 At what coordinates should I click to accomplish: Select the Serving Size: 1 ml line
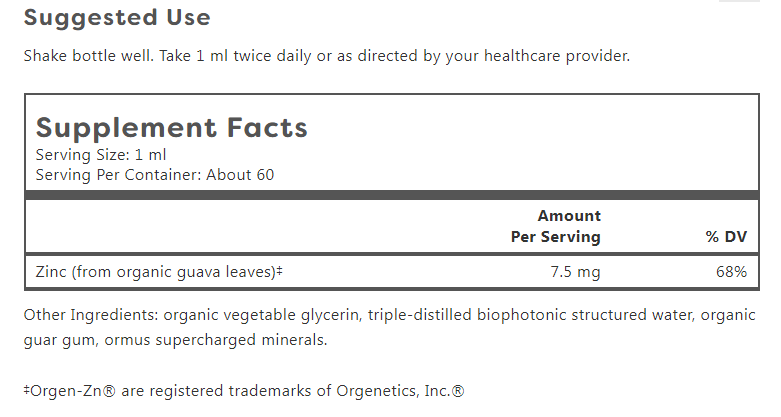[x=101, y=155]
